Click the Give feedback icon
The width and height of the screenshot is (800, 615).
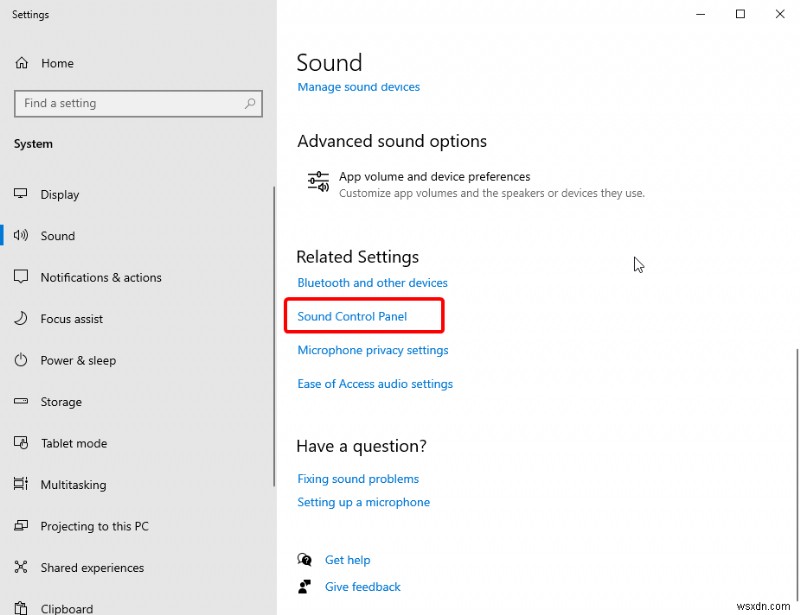[x=305, y=586]
